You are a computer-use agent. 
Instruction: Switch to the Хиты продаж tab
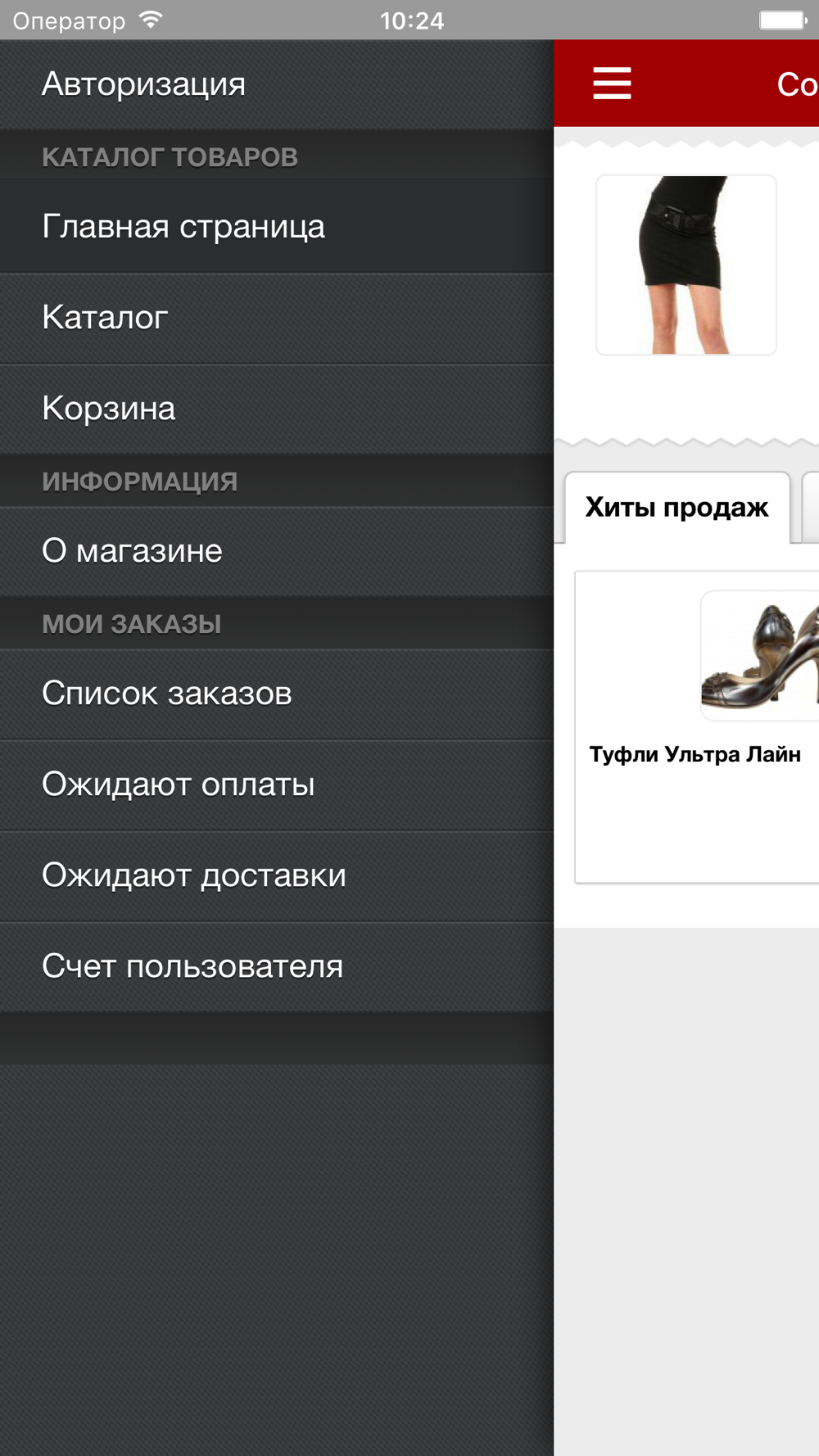click(677, 508)
